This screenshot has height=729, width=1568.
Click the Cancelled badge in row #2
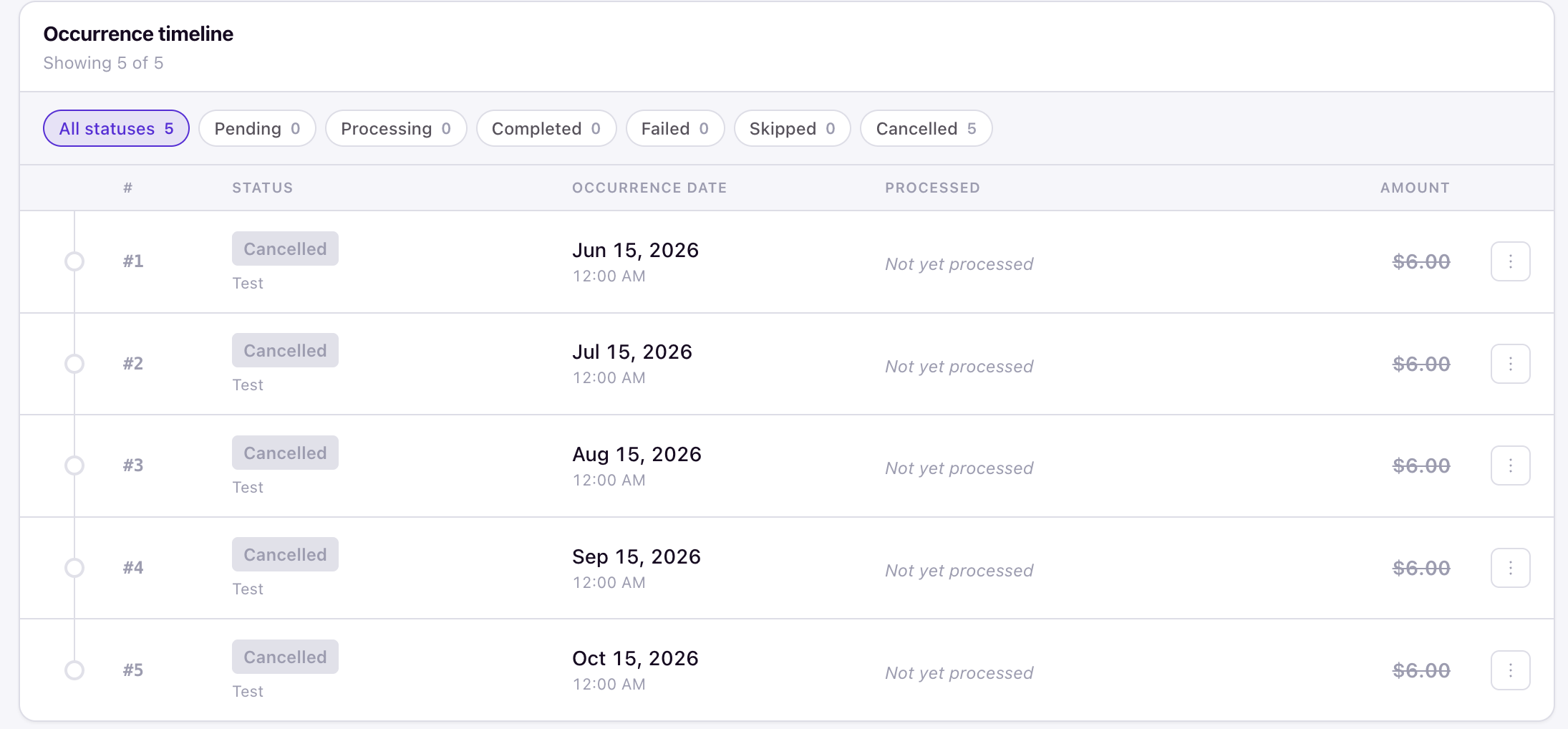pyautogui.click(x=285, y=350)
